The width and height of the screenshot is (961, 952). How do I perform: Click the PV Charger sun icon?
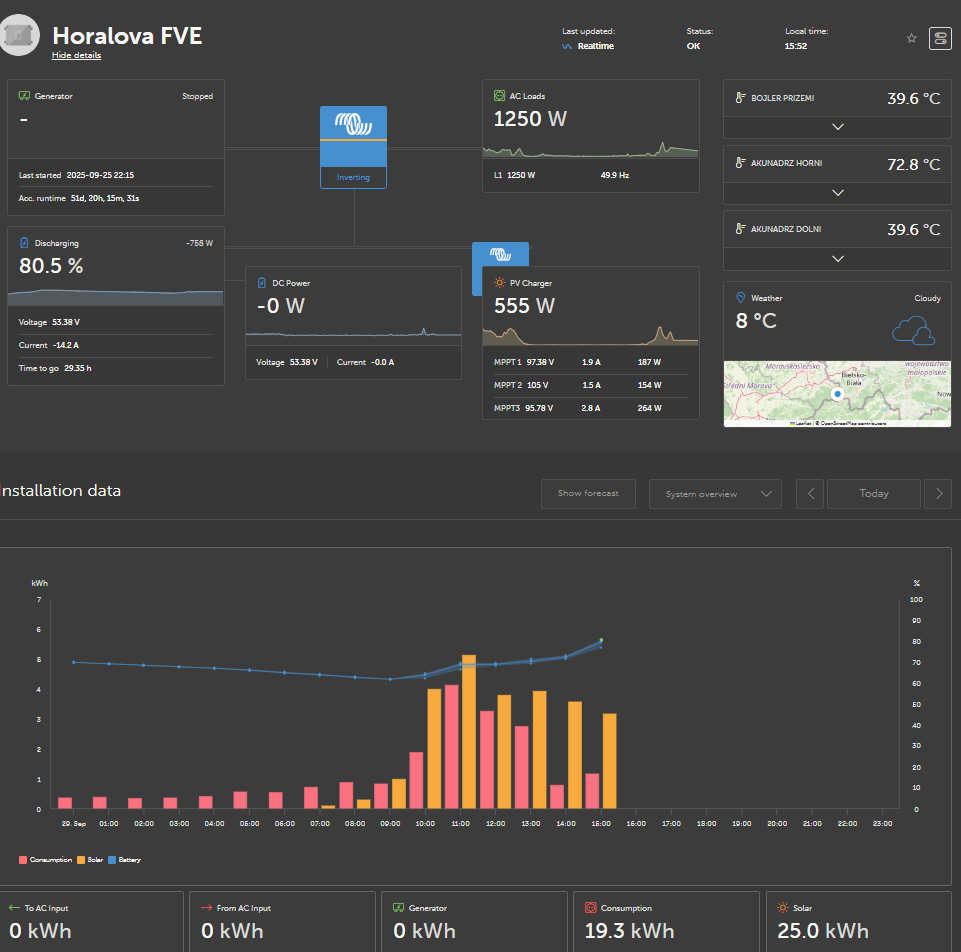[x=499, y=283]
